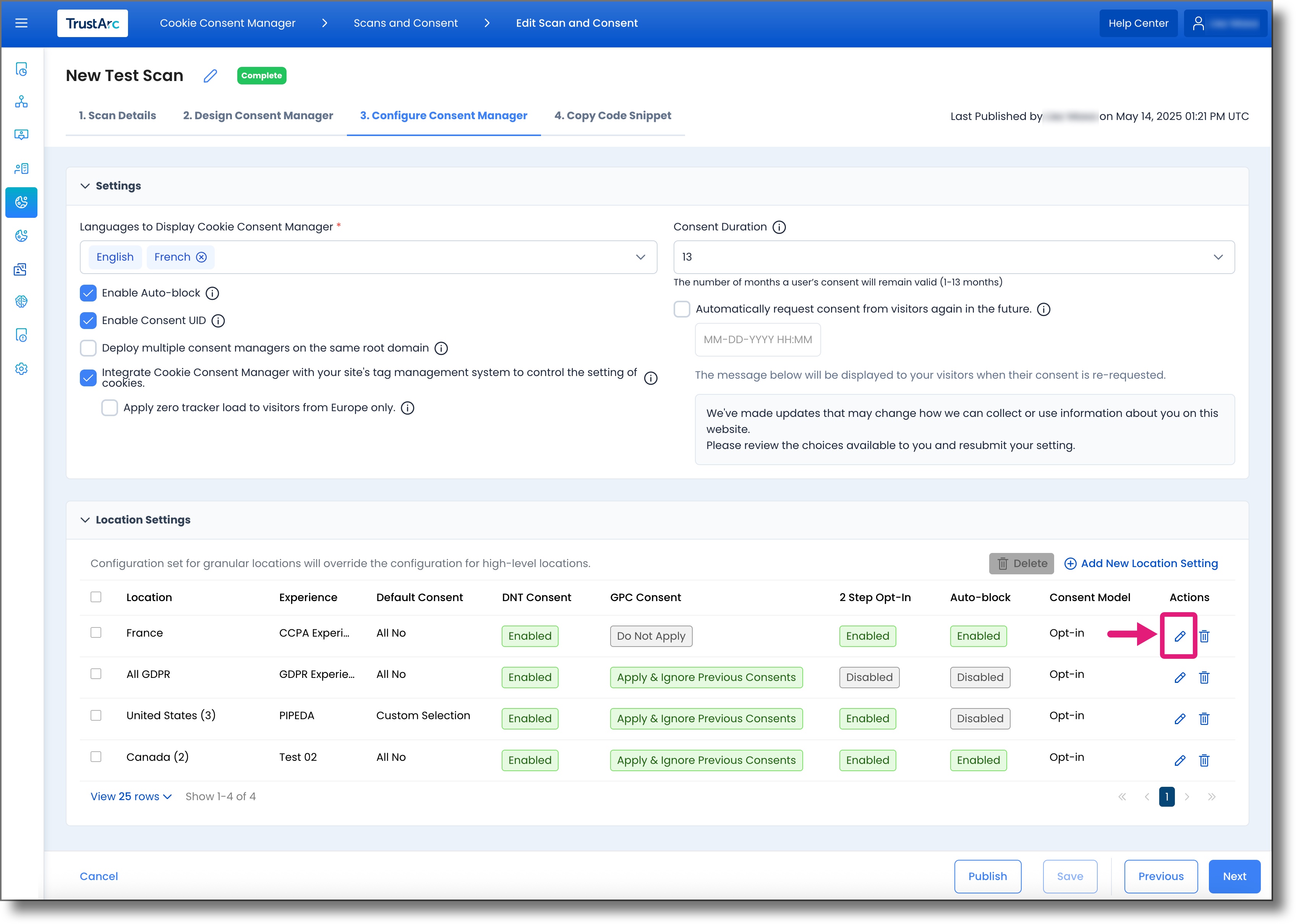Click the hierarchy diagram sidebar icon

(21, 101)
